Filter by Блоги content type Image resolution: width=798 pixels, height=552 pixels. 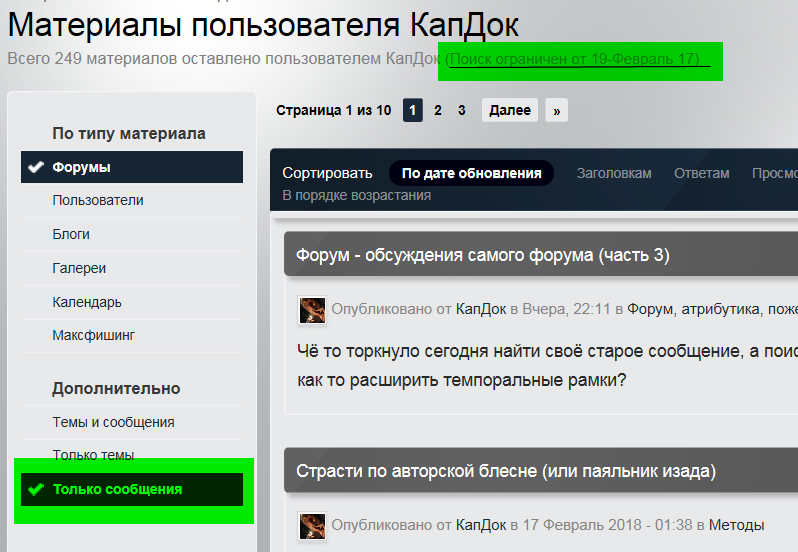click(x=71, y=234)
